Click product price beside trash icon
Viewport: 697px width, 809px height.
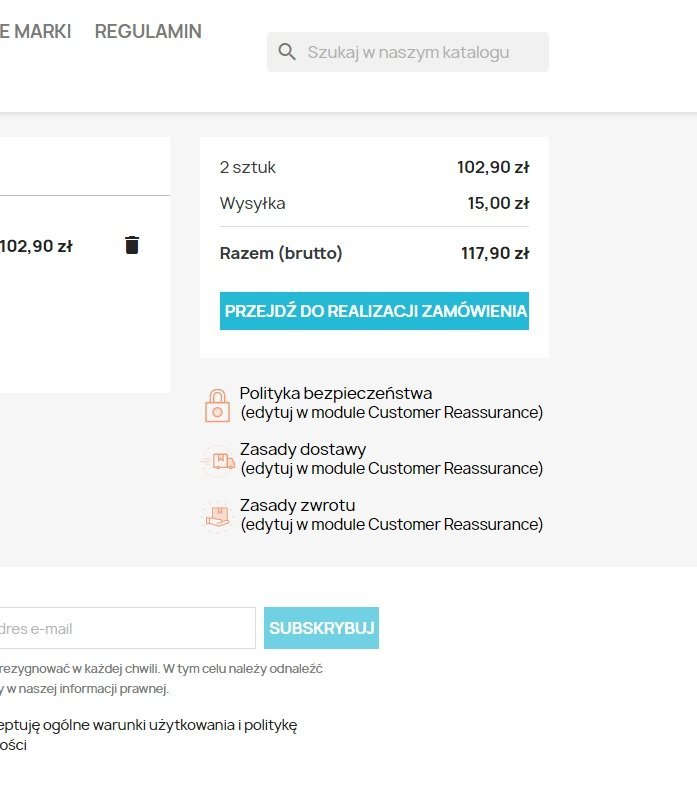click(x=36, y=246)
